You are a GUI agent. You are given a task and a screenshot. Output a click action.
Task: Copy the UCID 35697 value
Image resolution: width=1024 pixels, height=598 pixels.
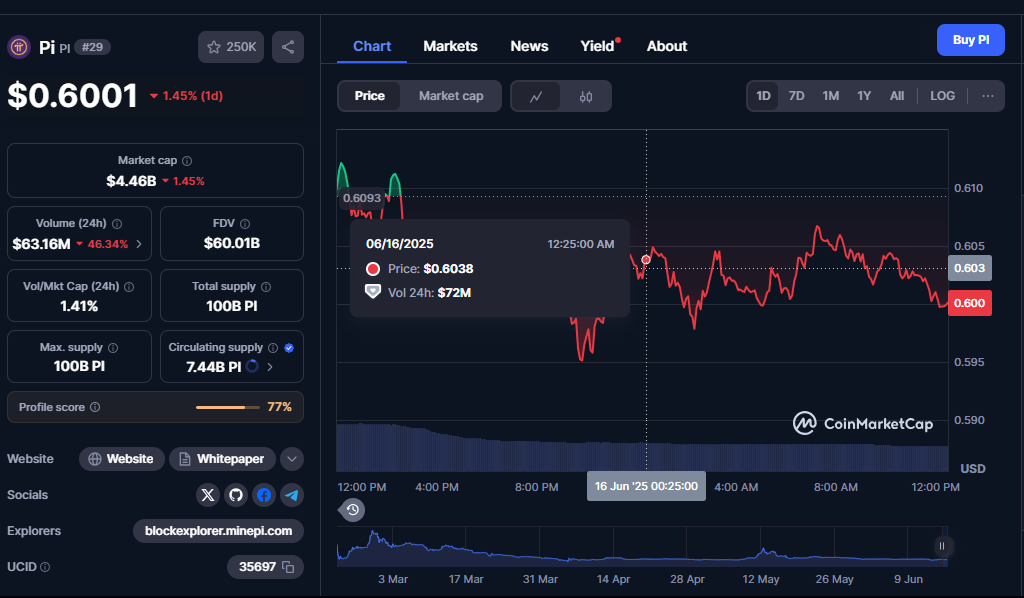(x=288, y=567)
